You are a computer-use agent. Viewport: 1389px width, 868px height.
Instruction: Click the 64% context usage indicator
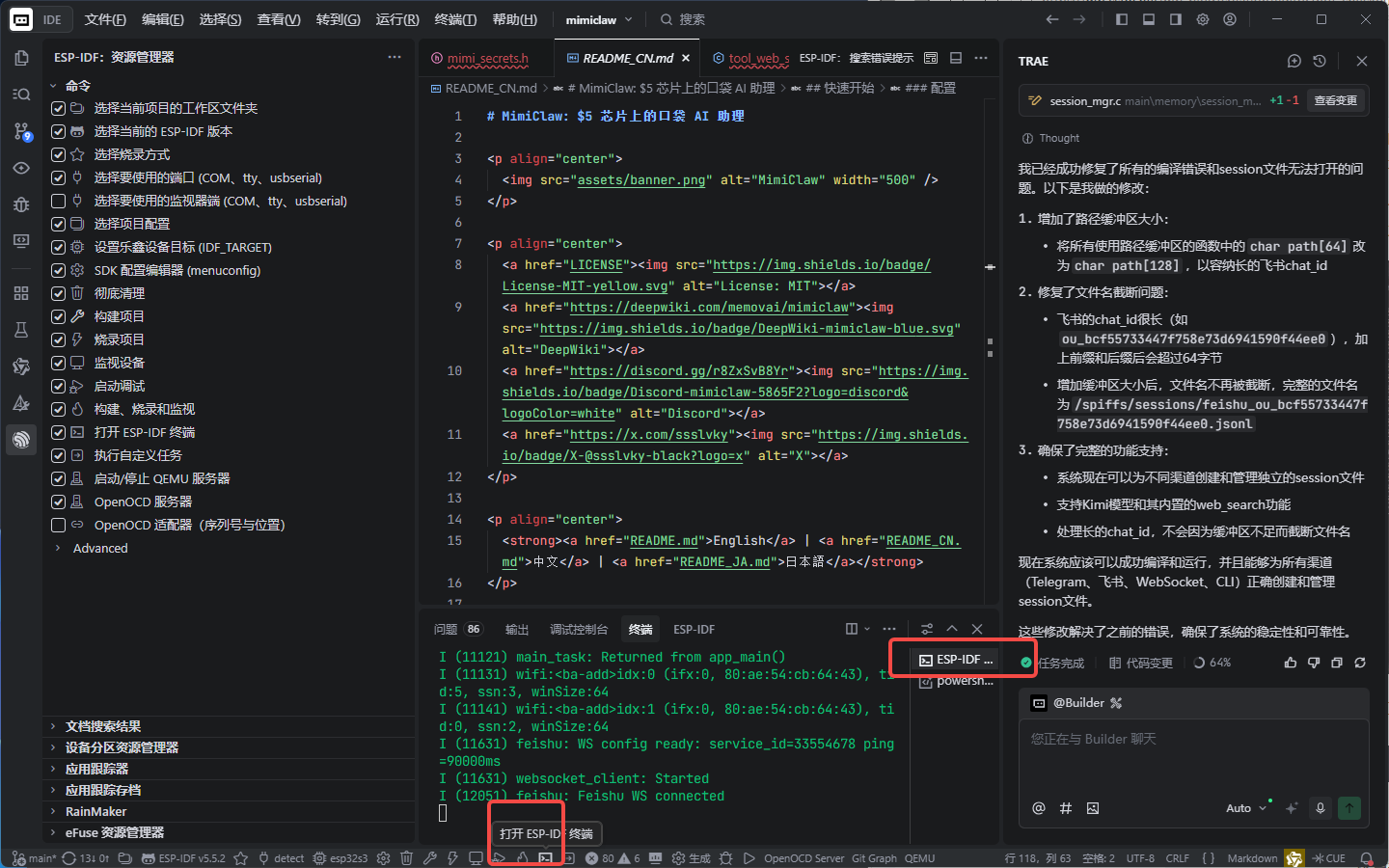click(1212, 663)
